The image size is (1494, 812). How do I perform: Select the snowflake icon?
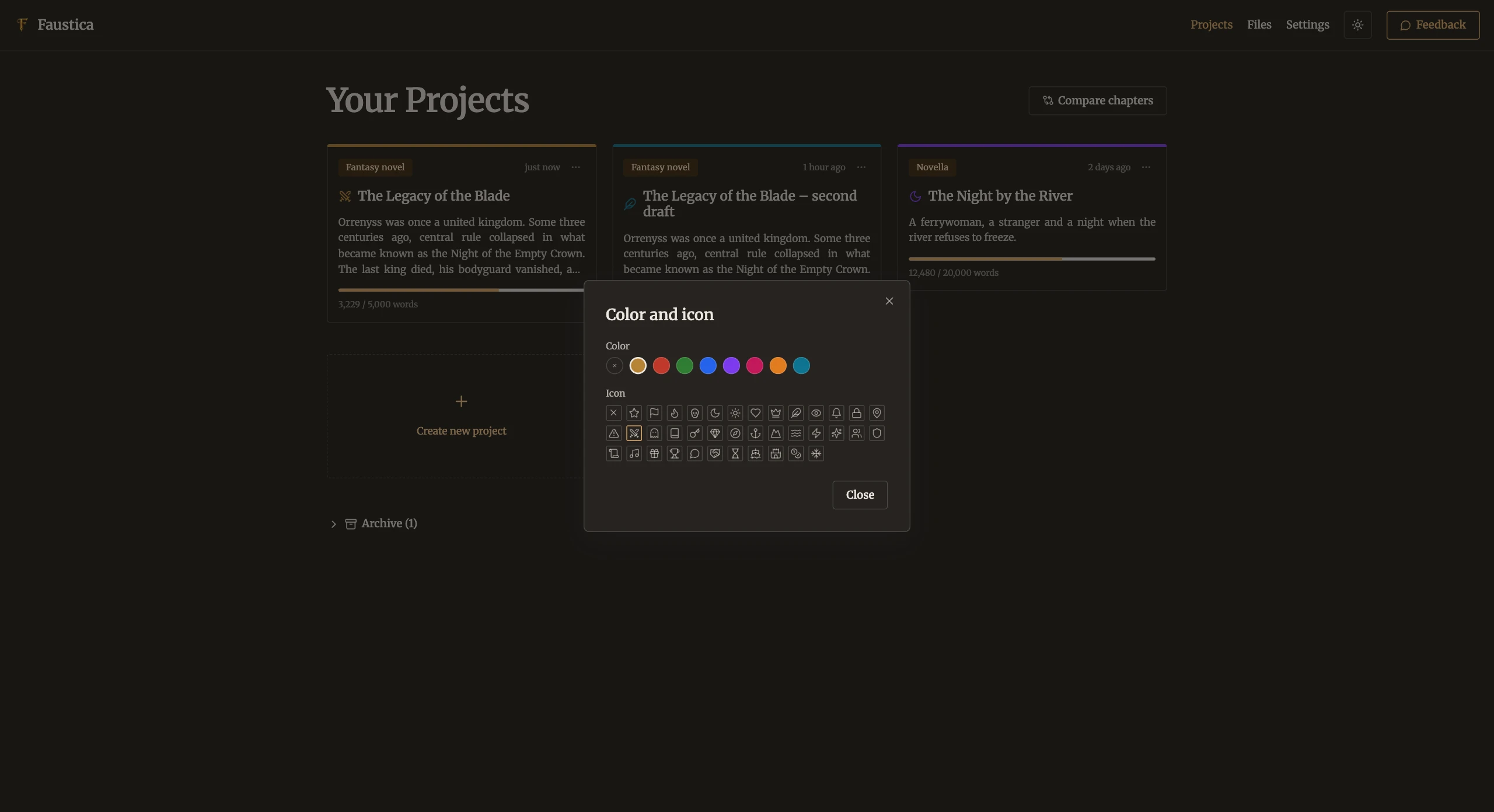pos(816,453)
